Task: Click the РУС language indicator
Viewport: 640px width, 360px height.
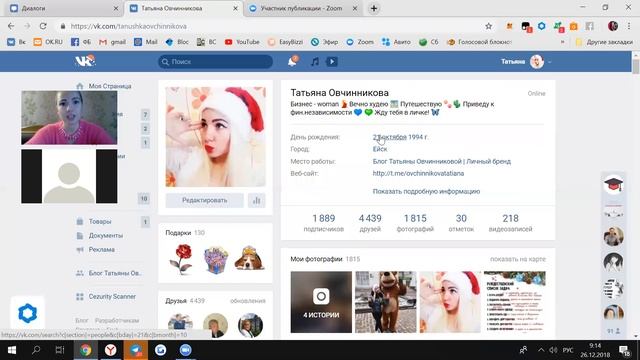Action: point(568,350)
